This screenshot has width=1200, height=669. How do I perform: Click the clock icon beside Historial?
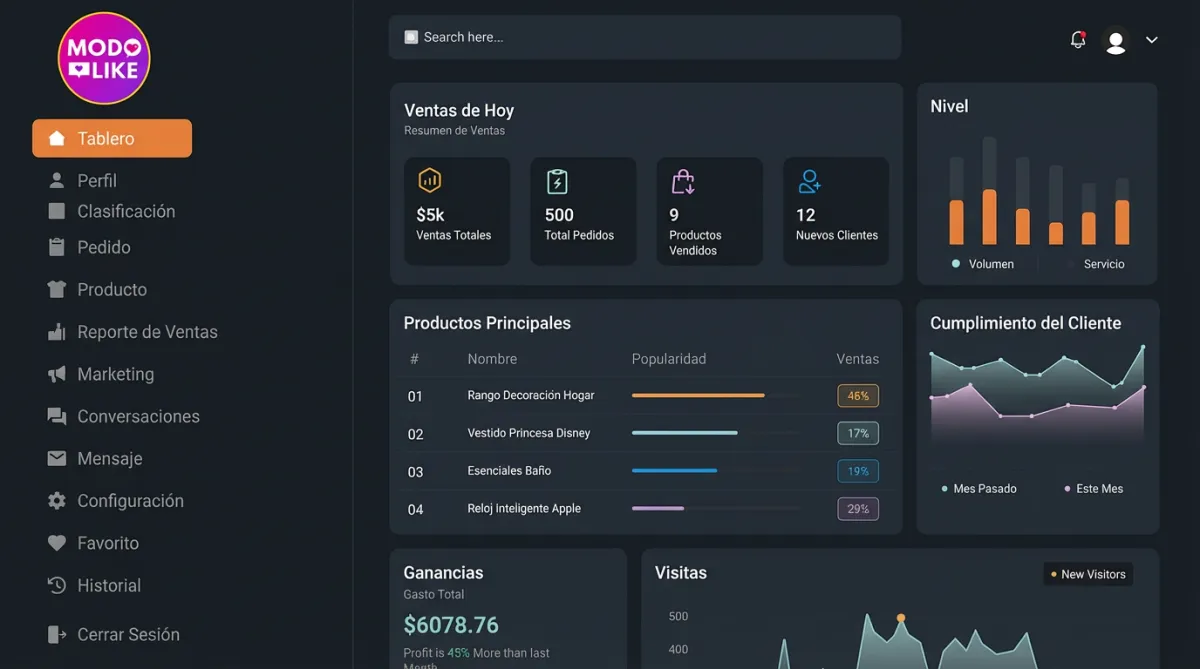[x=57, y=585]
